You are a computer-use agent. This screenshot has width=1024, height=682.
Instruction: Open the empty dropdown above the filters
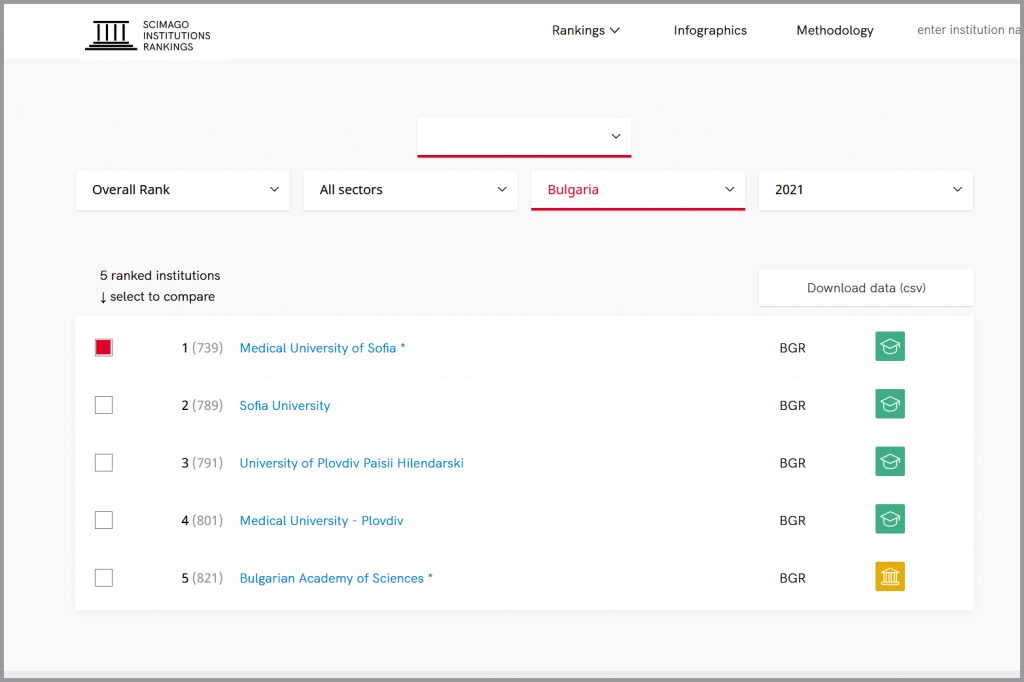[x=524, y=137]
